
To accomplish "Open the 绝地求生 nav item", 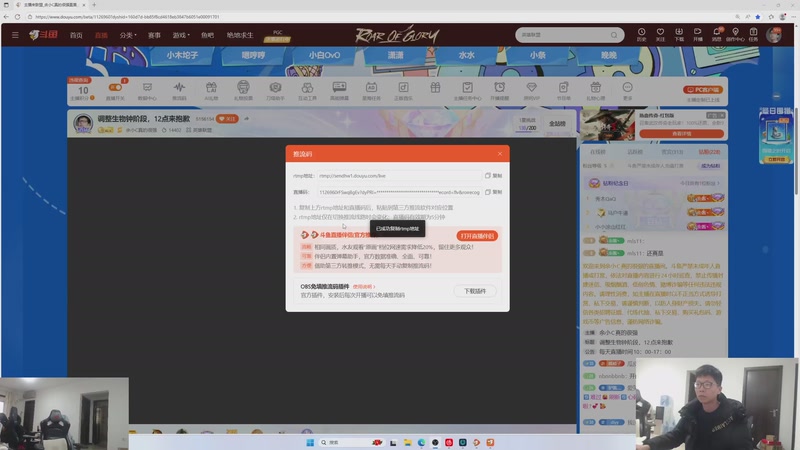I will point(240,35).
